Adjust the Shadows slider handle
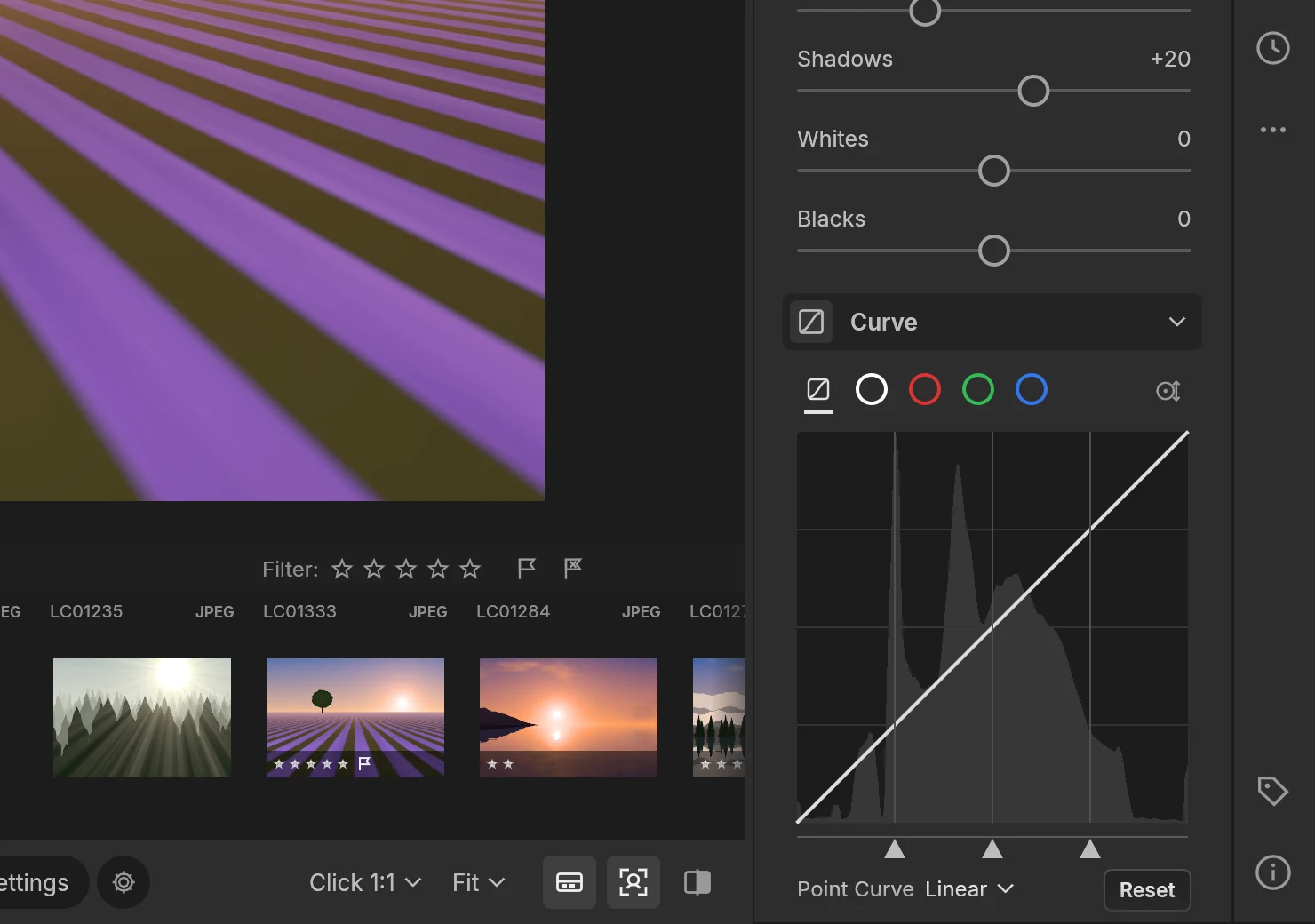1315x924 pixels. (1033, 91)
